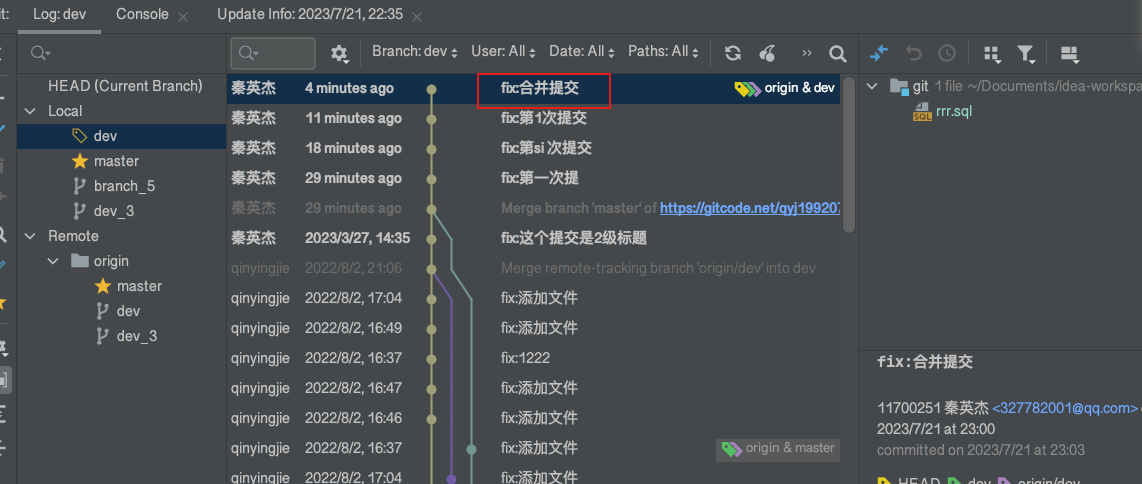Open the User: All filter dropdown

click(503, 52)
